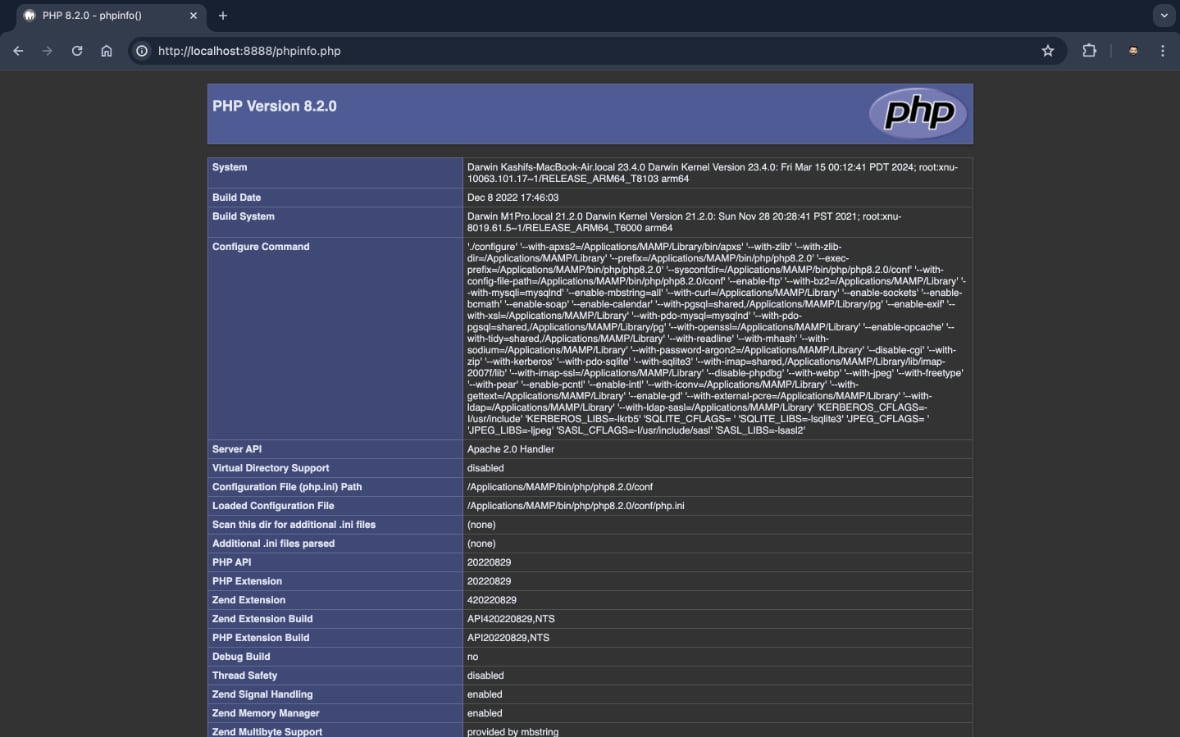
Task: Open the Extensions puzzle icon
Action: tap(1089, 51)
